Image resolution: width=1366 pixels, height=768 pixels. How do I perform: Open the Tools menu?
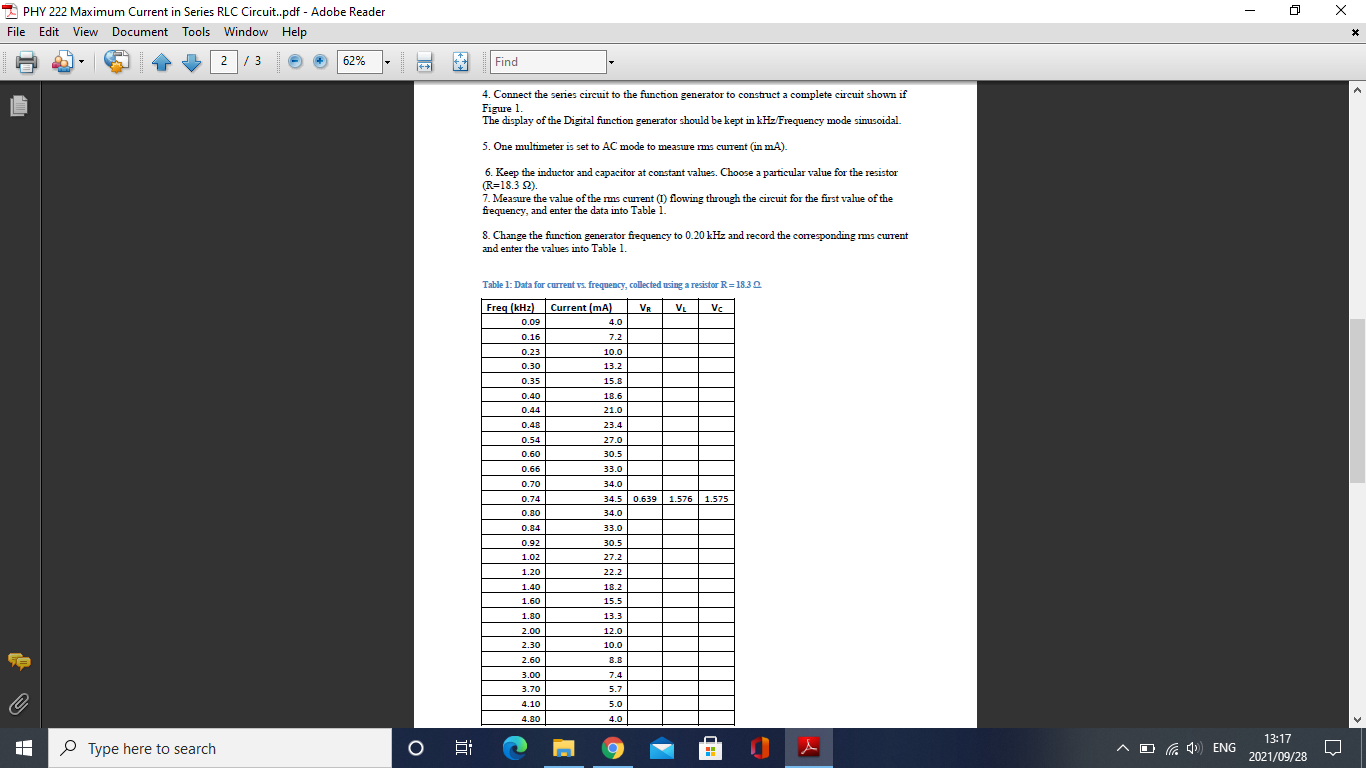pyautogui.click(x=196, y=32)
